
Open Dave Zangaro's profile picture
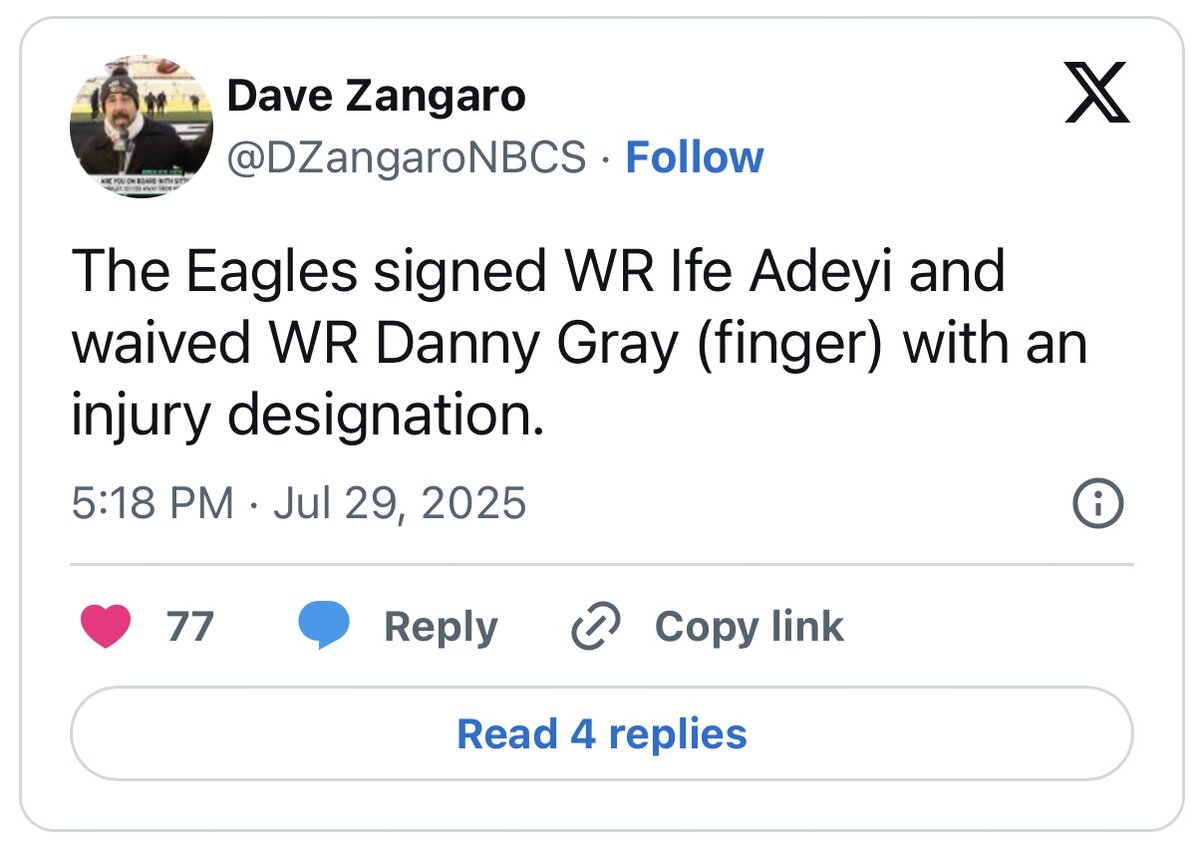142,126
